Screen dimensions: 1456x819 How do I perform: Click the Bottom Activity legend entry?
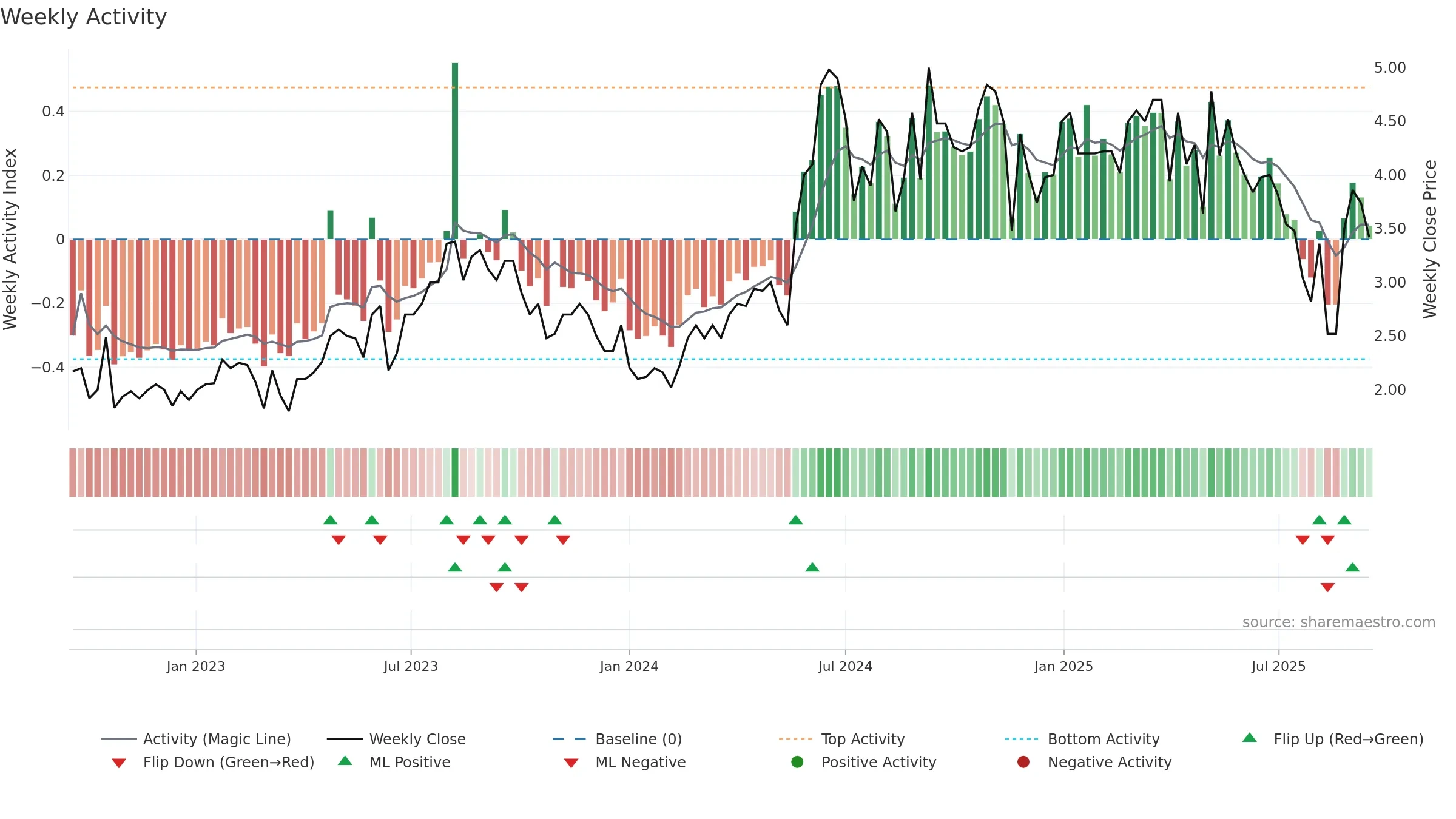click(1082, 739)
